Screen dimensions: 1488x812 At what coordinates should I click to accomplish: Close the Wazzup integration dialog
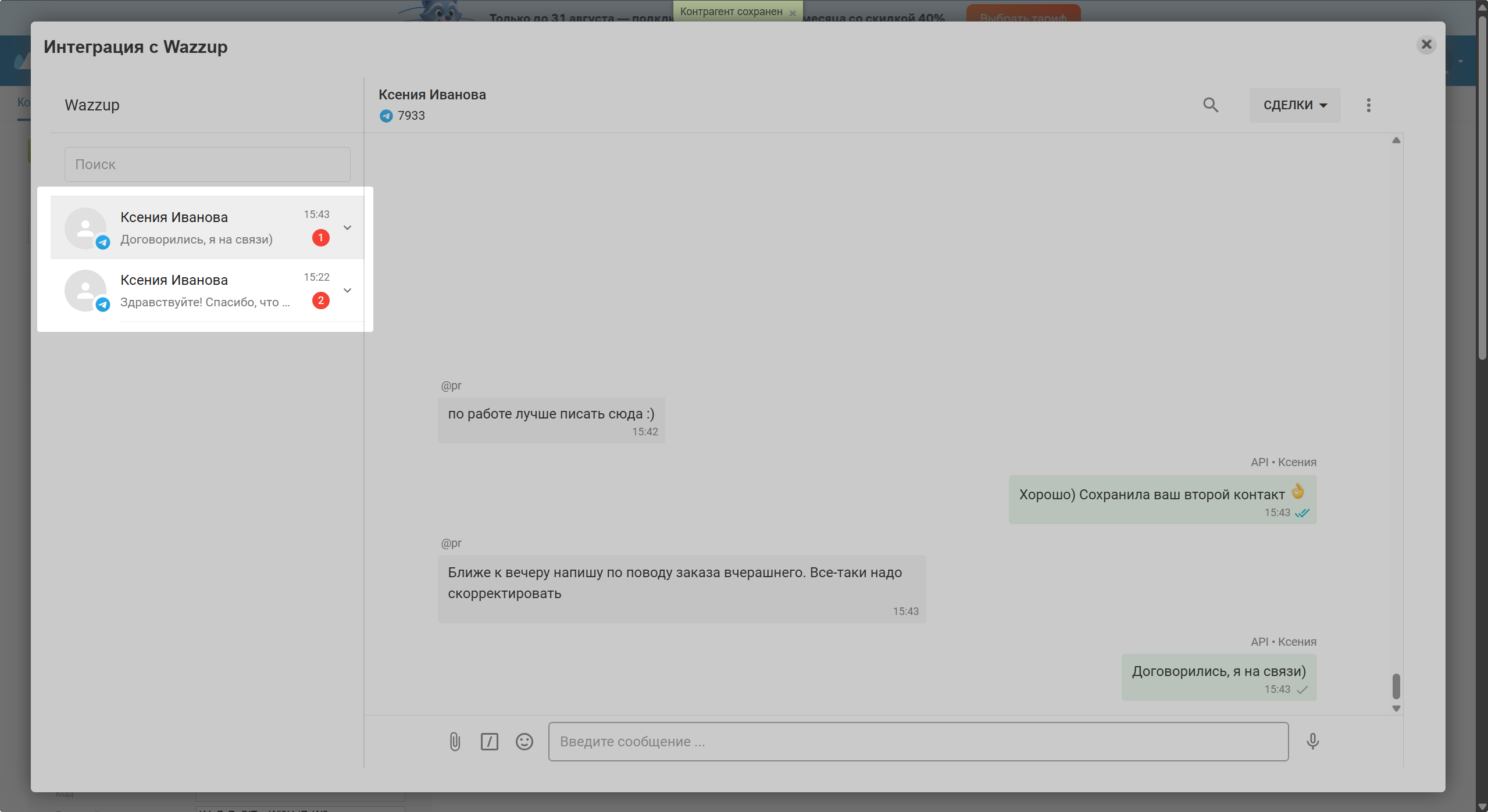click(x=1426, y=45)
